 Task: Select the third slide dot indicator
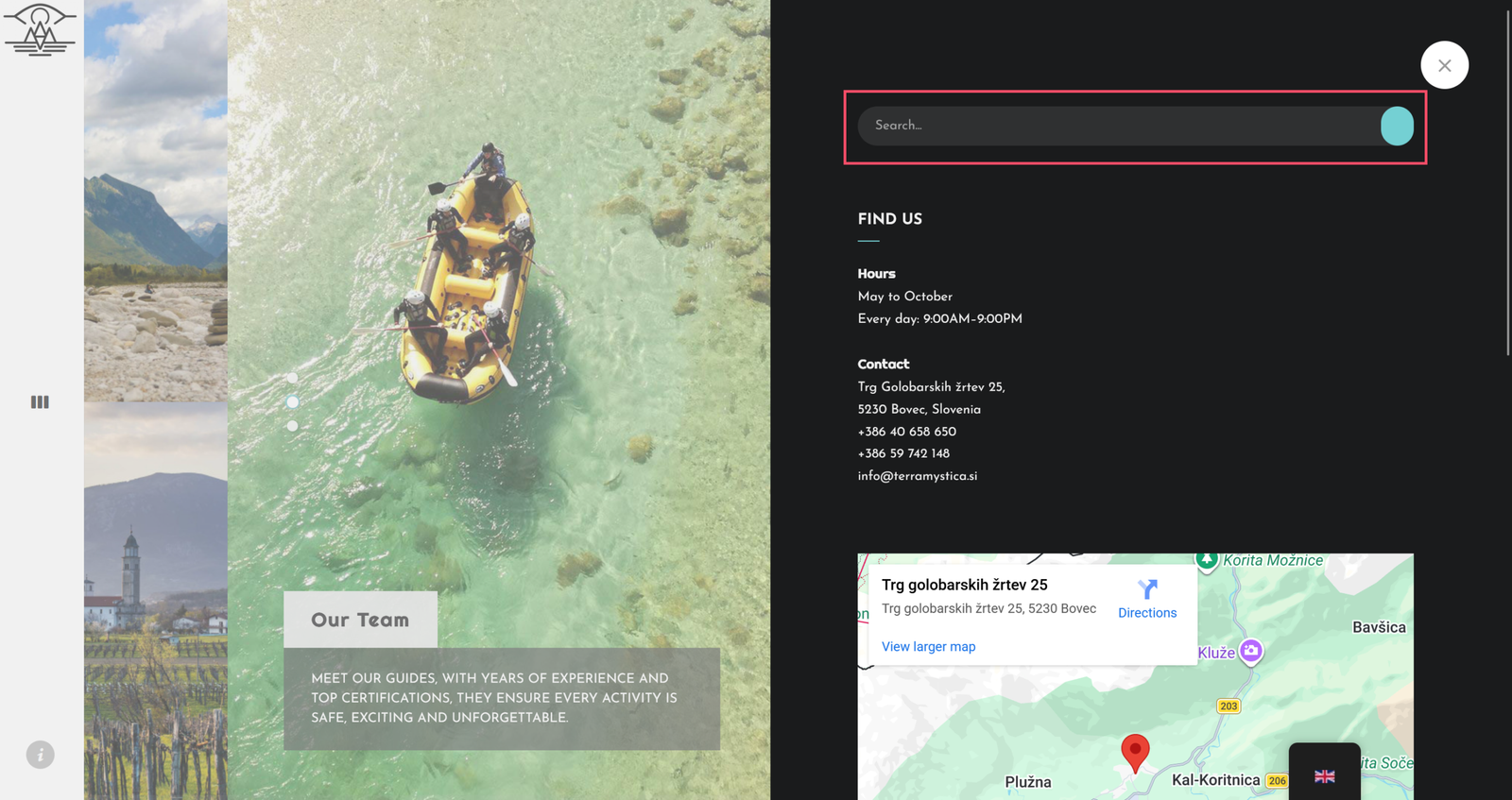[293, 426]
